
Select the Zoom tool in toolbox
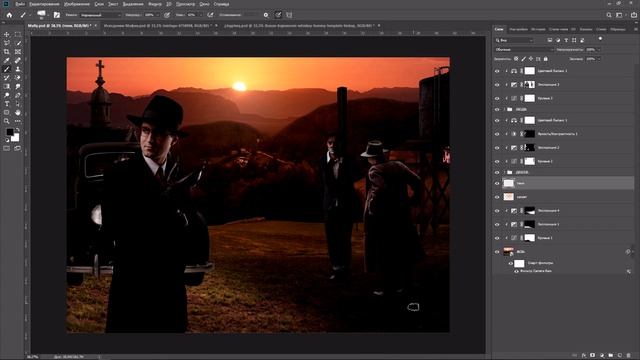pyautogui.click(x=7, y=121)
